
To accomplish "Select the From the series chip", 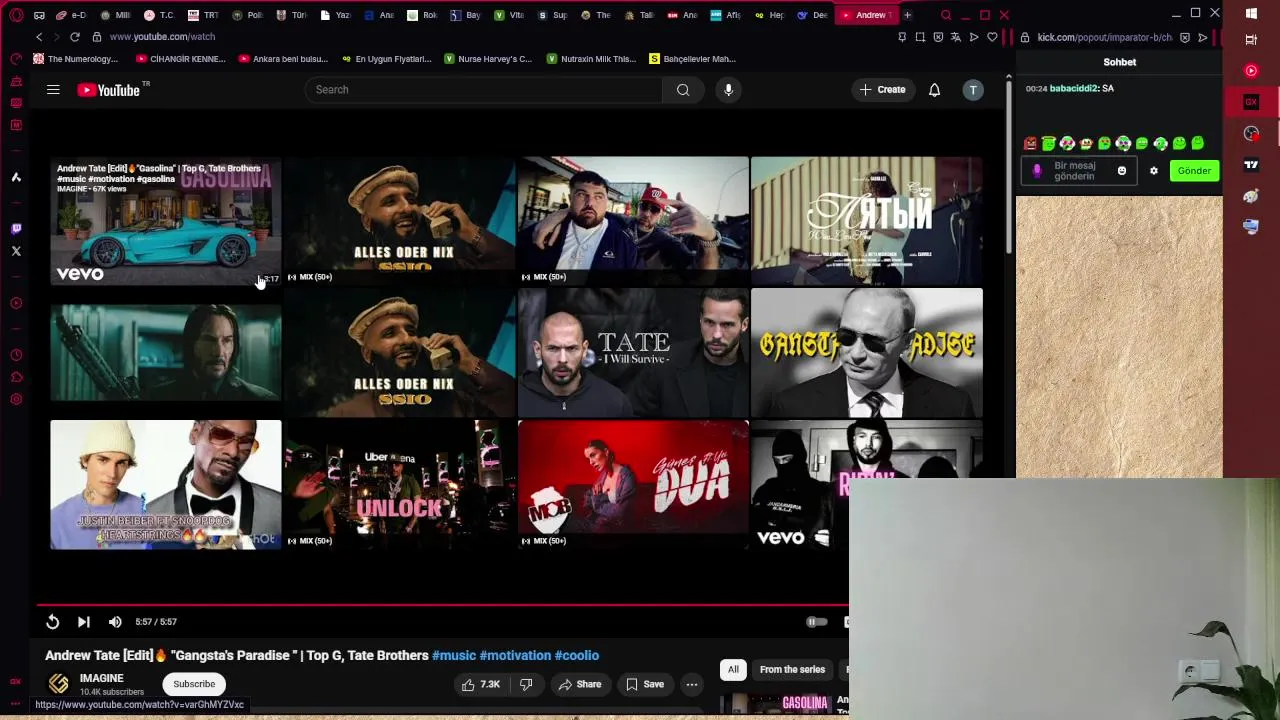I will click(x=792, y=670).
